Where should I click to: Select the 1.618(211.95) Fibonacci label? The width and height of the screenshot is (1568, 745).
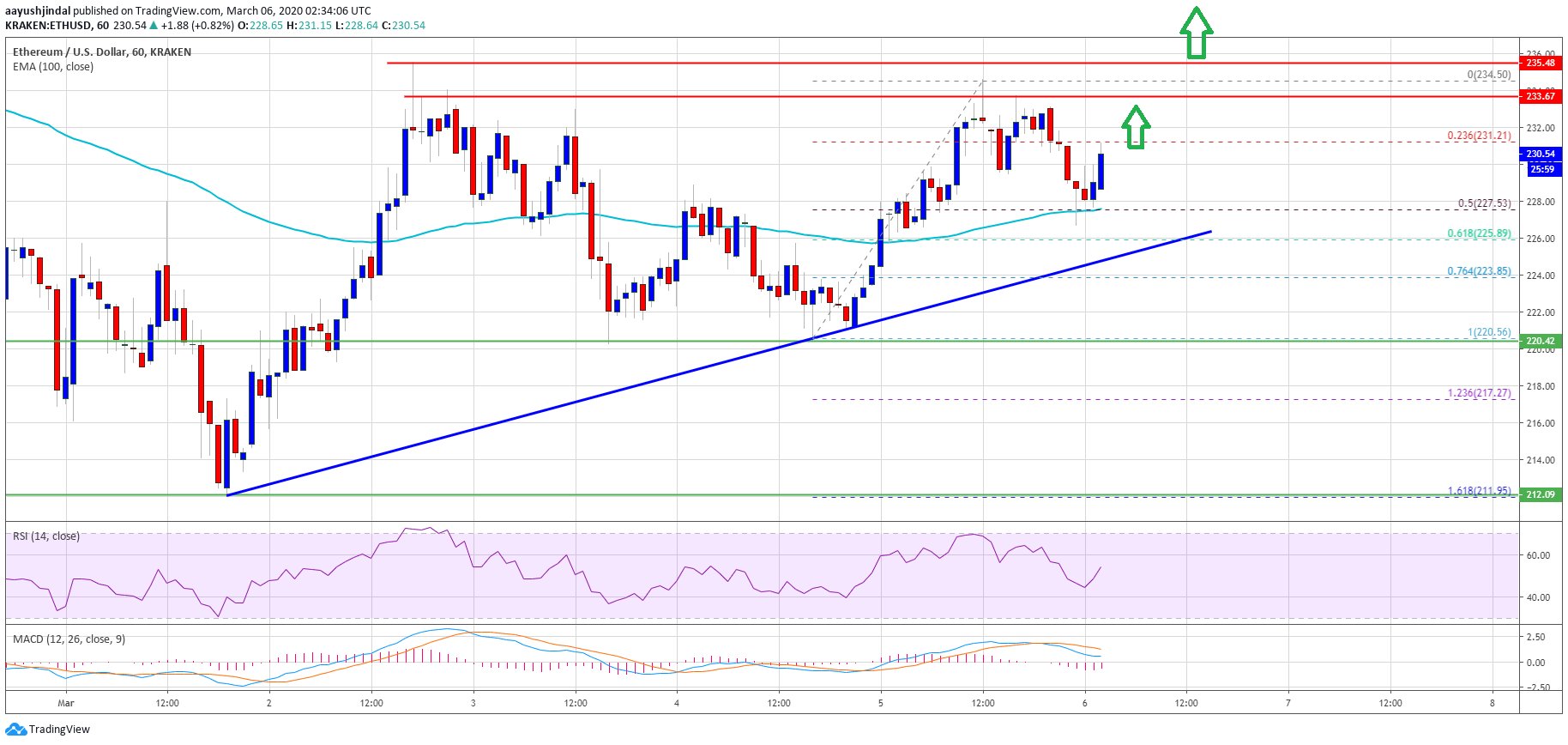click(x=1480, y=491)
